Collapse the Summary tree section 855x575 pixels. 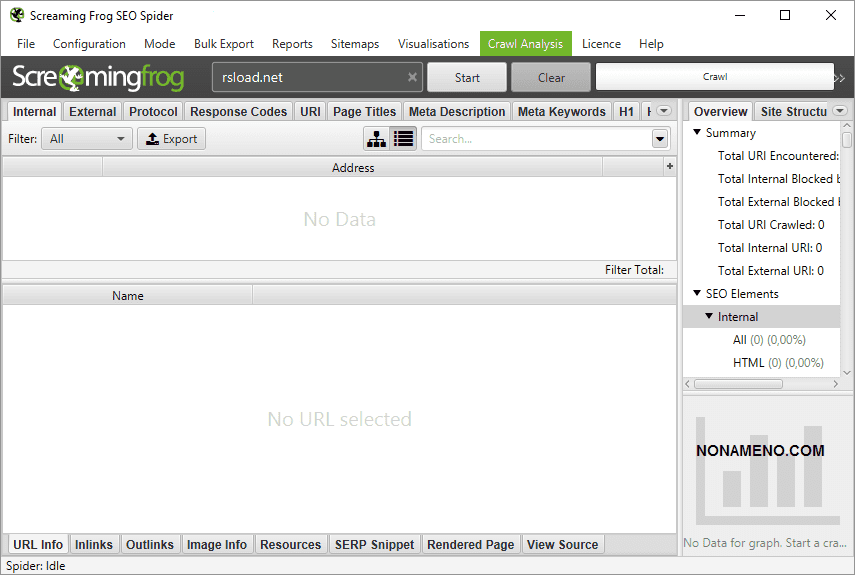[697, 133]
